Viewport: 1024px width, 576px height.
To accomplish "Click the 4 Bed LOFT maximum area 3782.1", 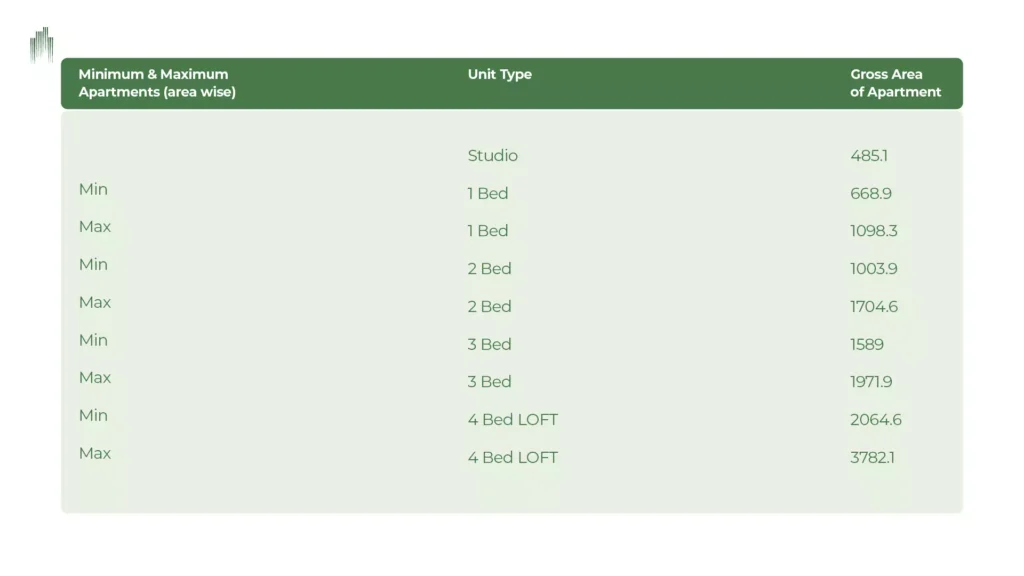I will click(872, 457).
